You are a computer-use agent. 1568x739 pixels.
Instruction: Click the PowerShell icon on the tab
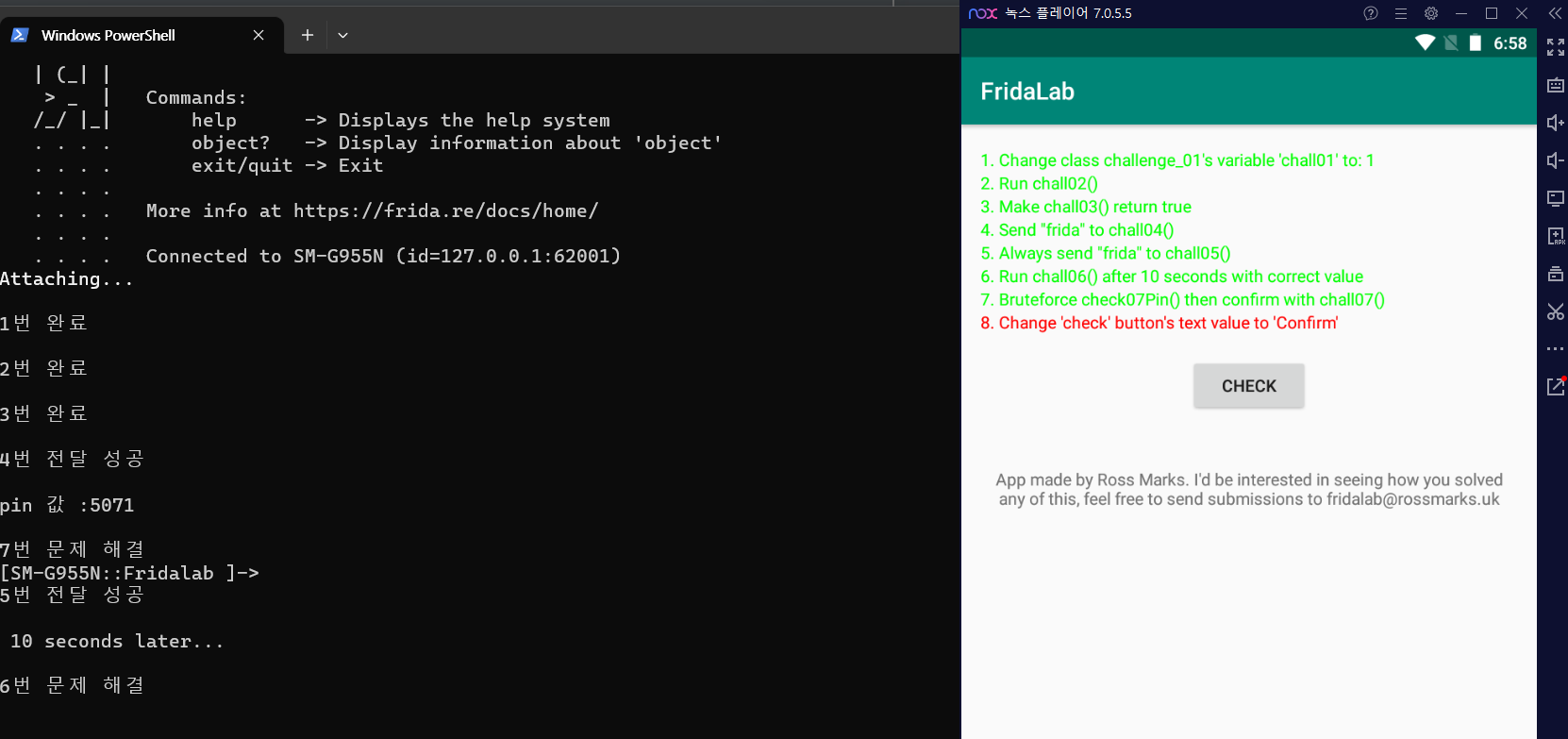(20, 35)
